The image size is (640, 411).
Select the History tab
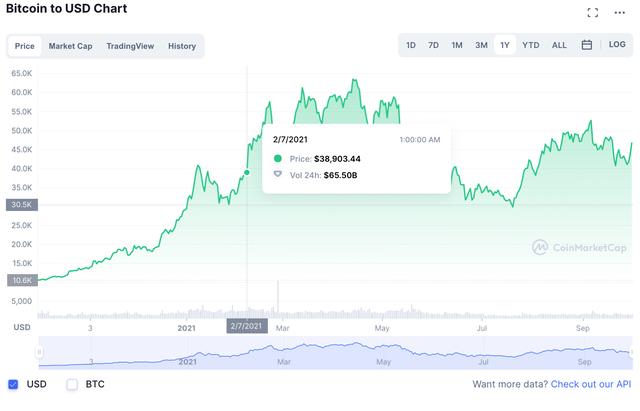tap(182, 46)
